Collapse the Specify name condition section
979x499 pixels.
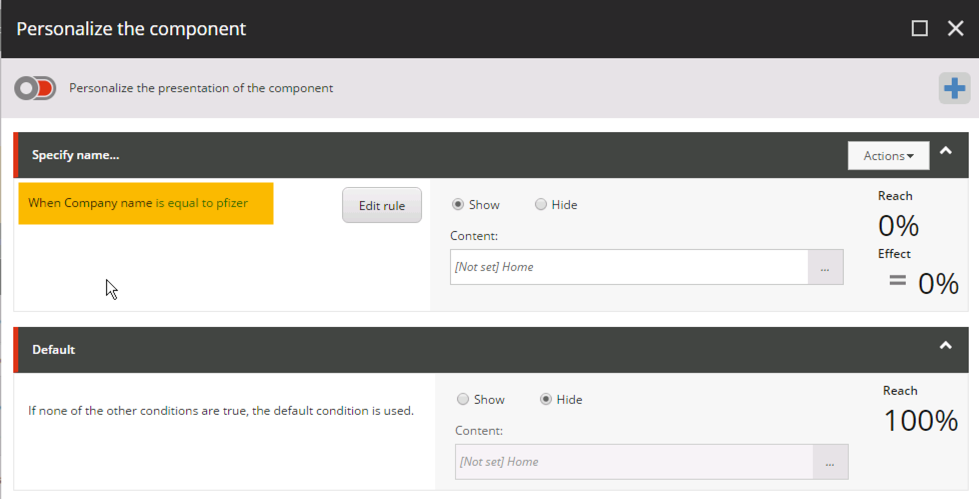945,152
